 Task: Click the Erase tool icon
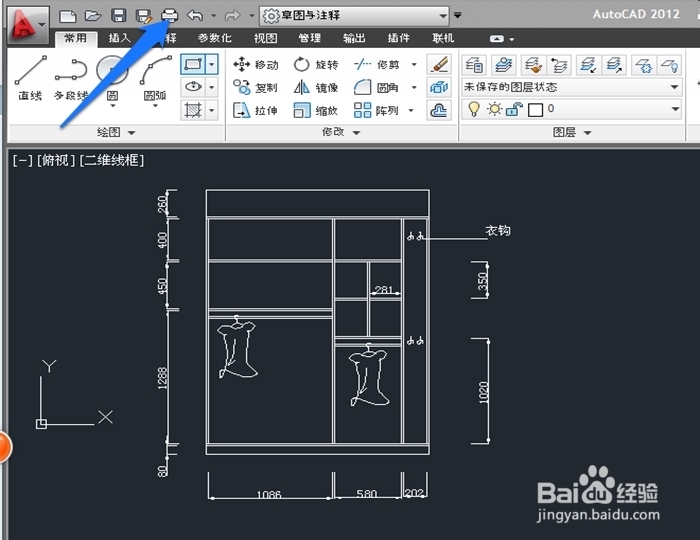pyautogui.click(x=439, y=64)
